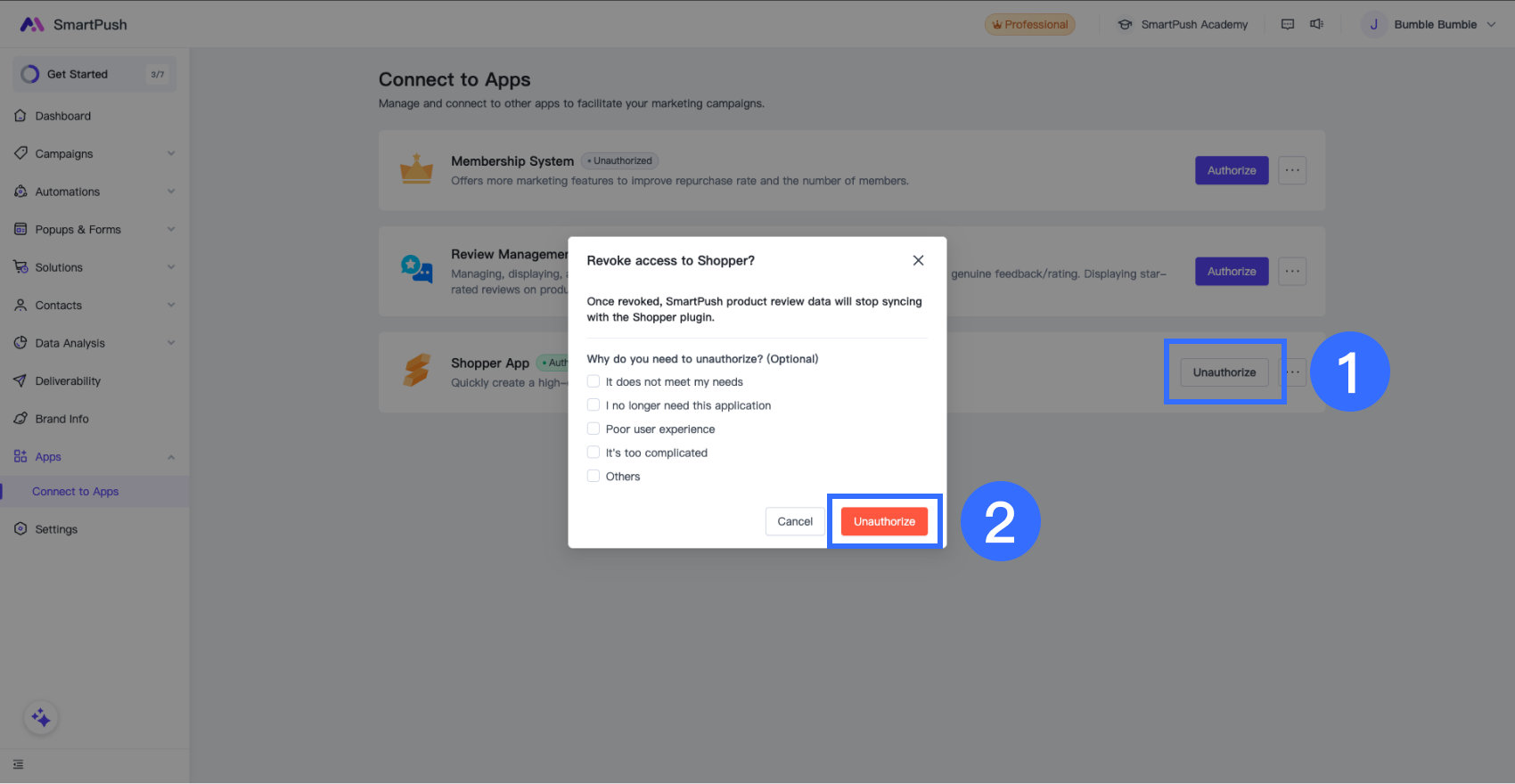
Task: Confirm with the red Unauthorize button
Action: 884,521
